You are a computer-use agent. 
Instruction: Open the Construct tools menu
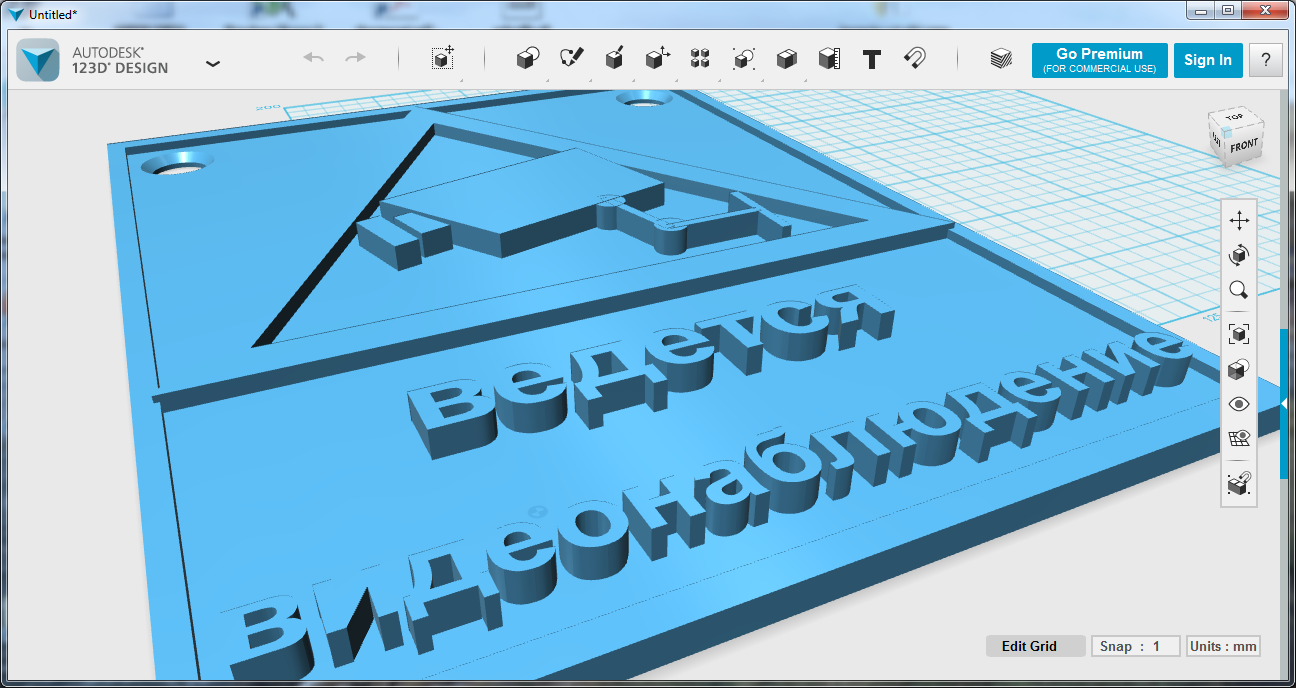click(615, 58)
